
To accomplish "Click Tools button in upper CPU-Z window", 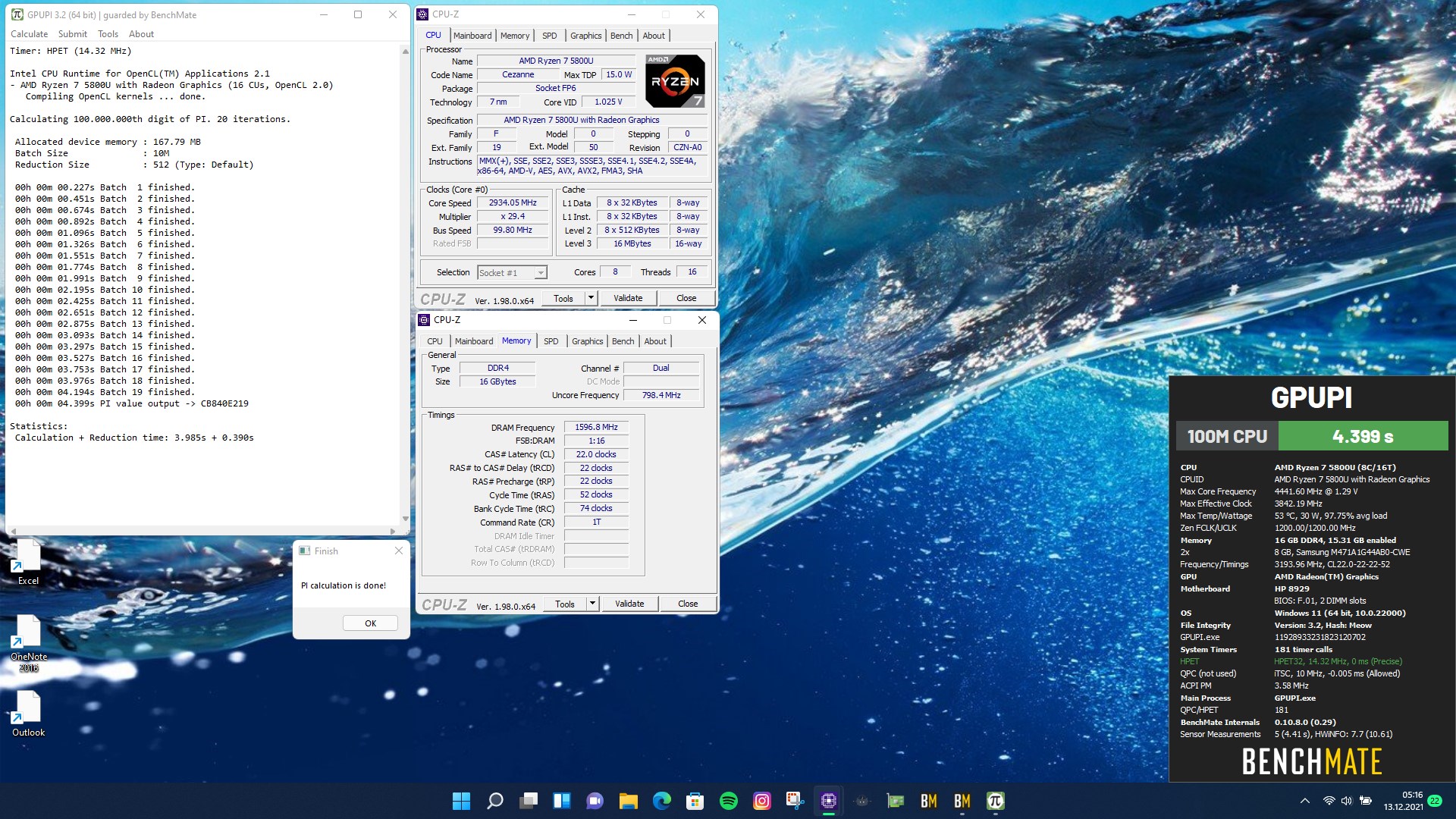I will click(x=563, y=298).
